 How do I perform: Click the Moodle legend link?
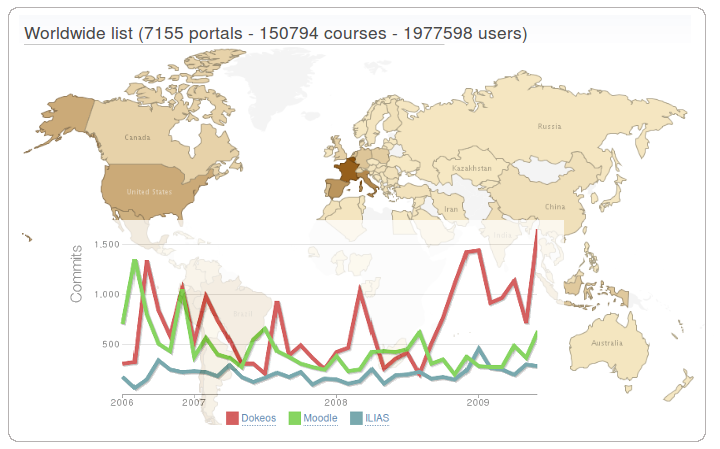click(321, 418)
